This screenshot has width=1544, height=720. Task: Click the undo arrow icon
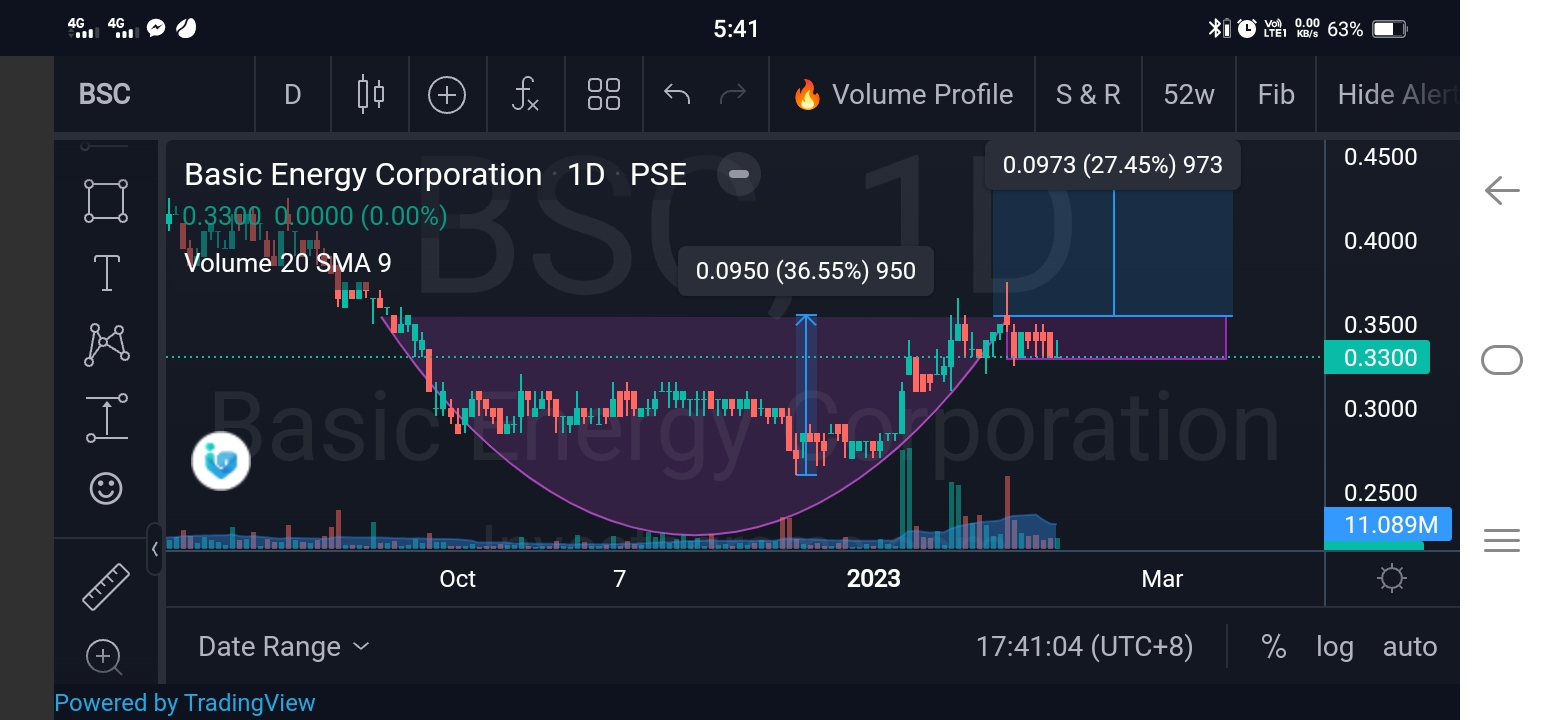click(x=676, y=94)
